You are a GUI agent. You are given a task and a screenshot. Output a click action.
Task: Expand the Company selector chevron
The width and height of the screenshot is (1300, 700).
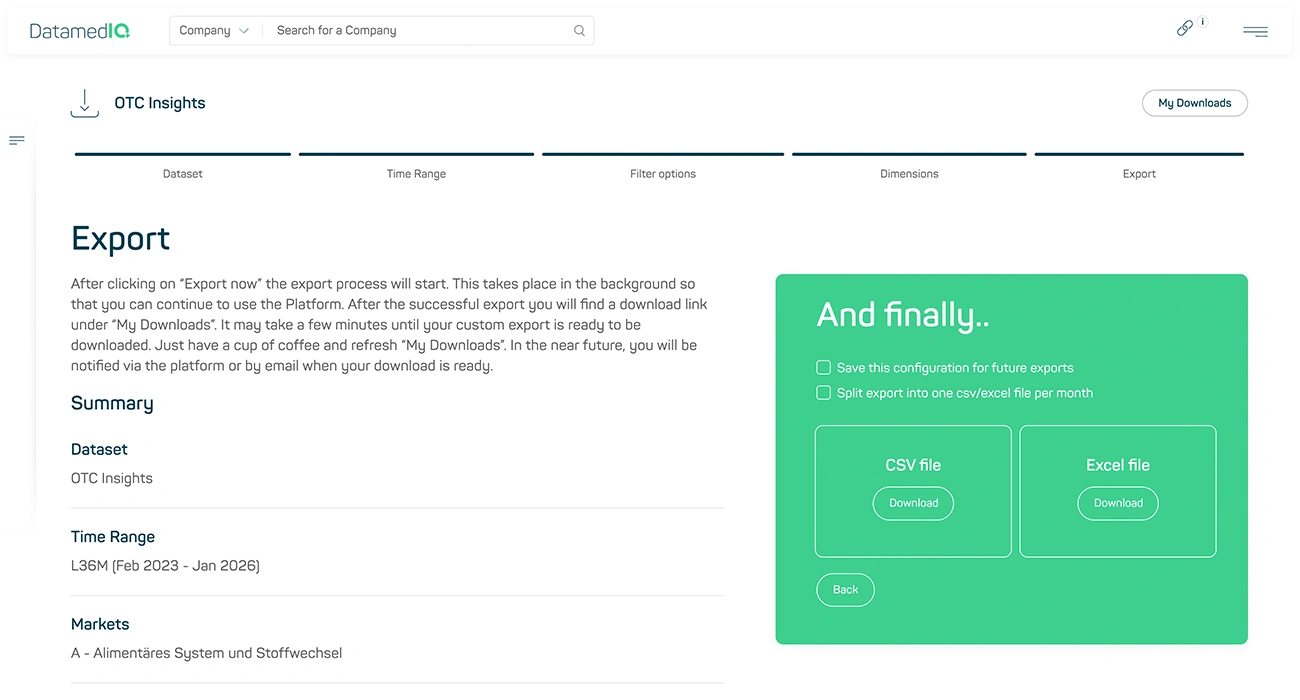246,30
